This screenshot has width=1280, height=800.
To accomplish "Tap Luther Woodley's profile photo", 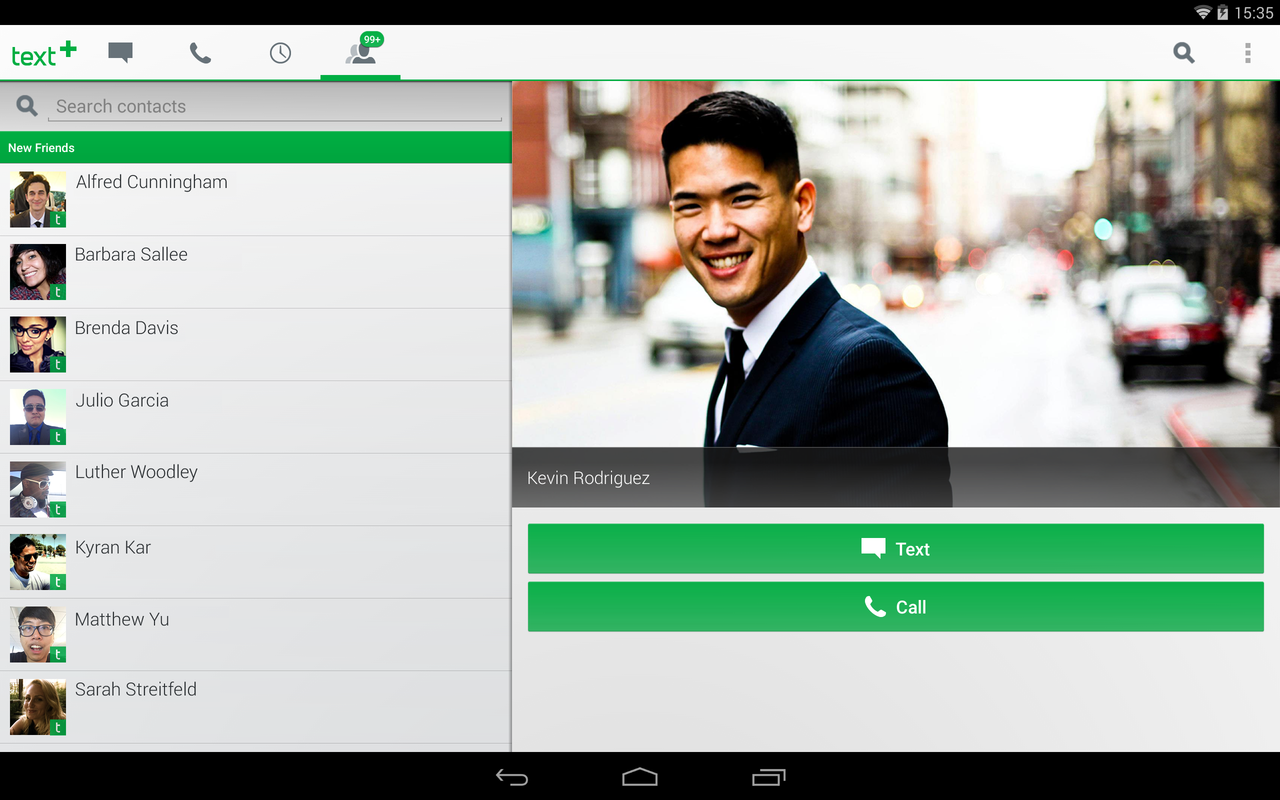I will point(38,490).
